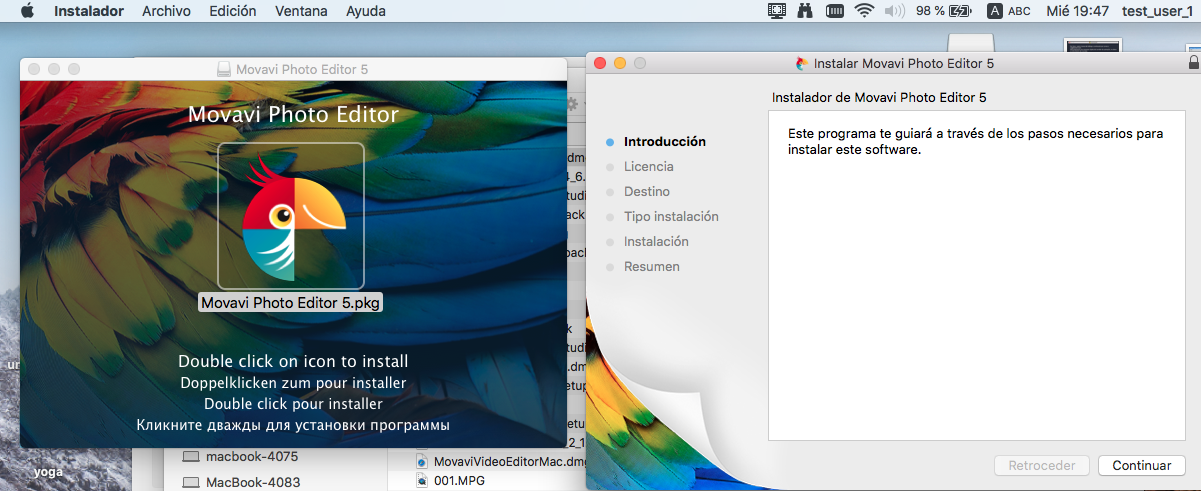The image size is (1201, 491).
Task: Open the battery 98 % status
Action: [944, 11]
